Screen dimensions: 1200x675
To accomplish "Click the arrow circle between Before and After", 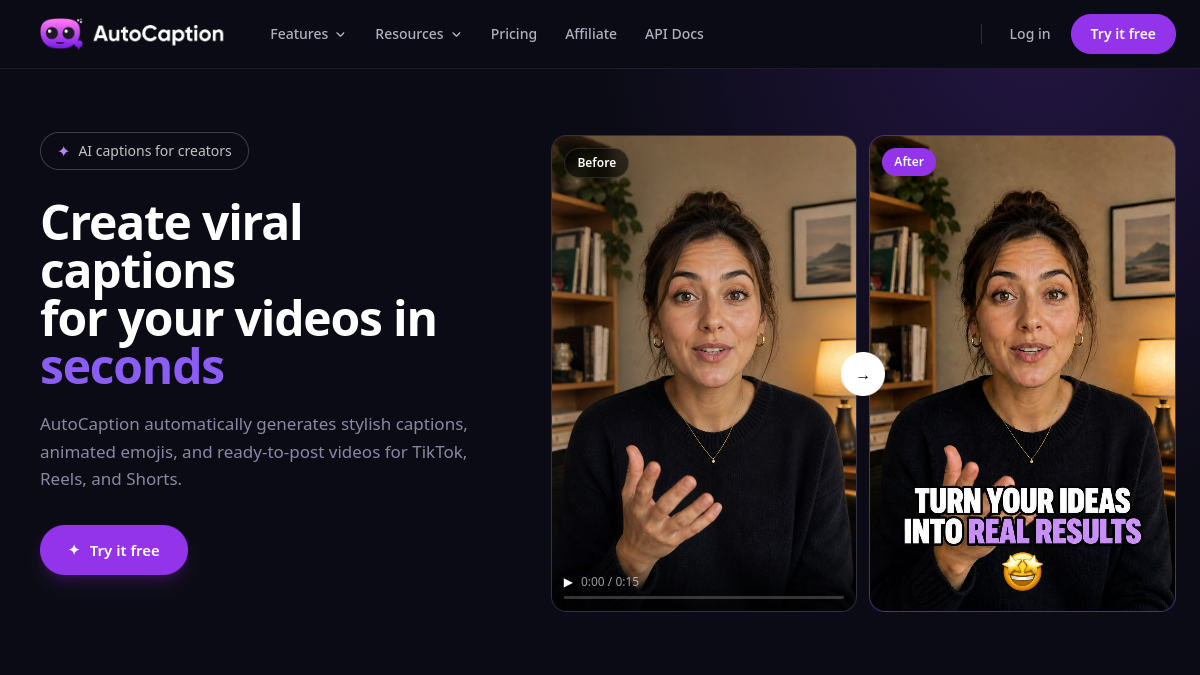I will pyautogui.click(x=863, y=375).
